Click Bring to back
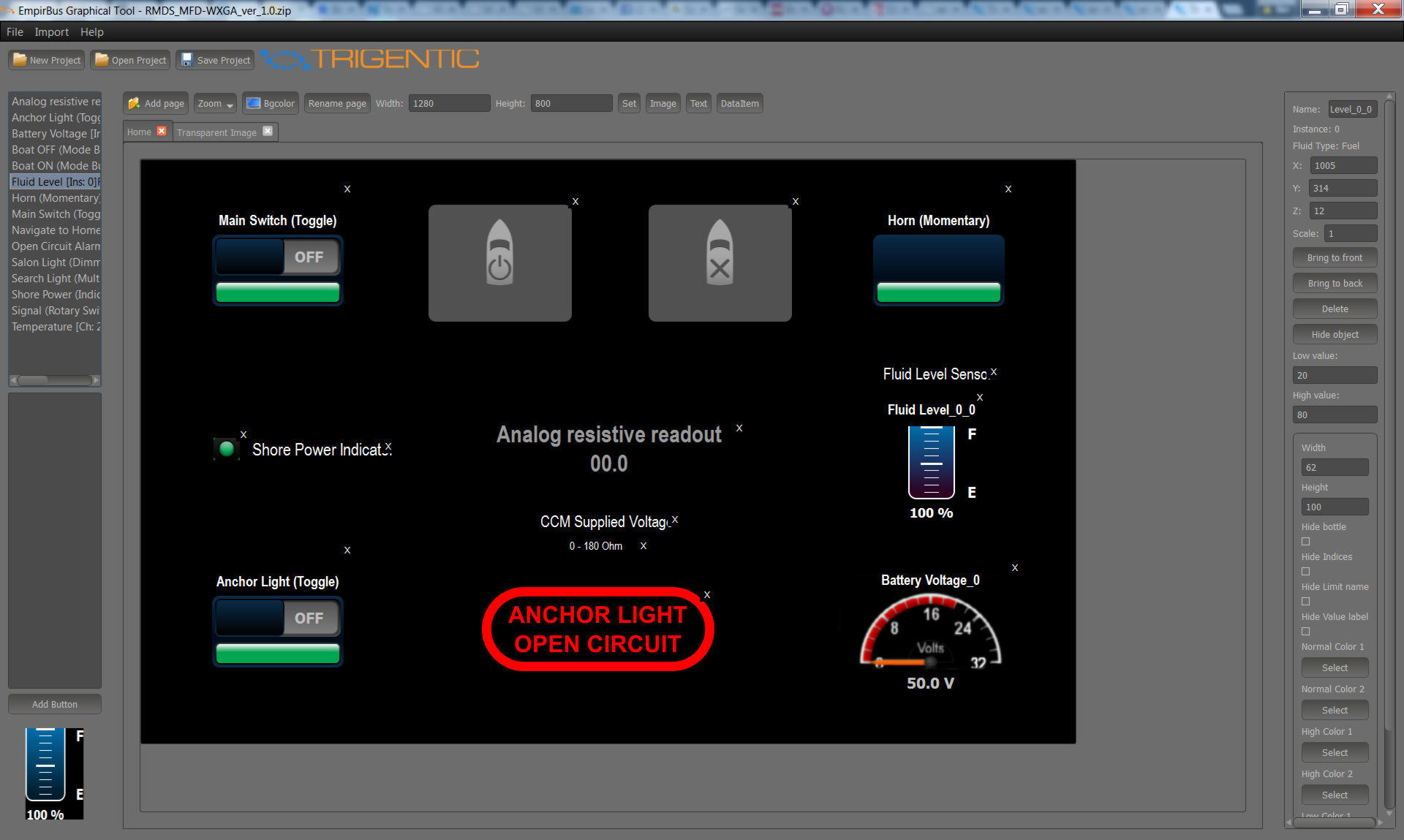Viewport: 1404px width, 840px height. (1335, 283)
